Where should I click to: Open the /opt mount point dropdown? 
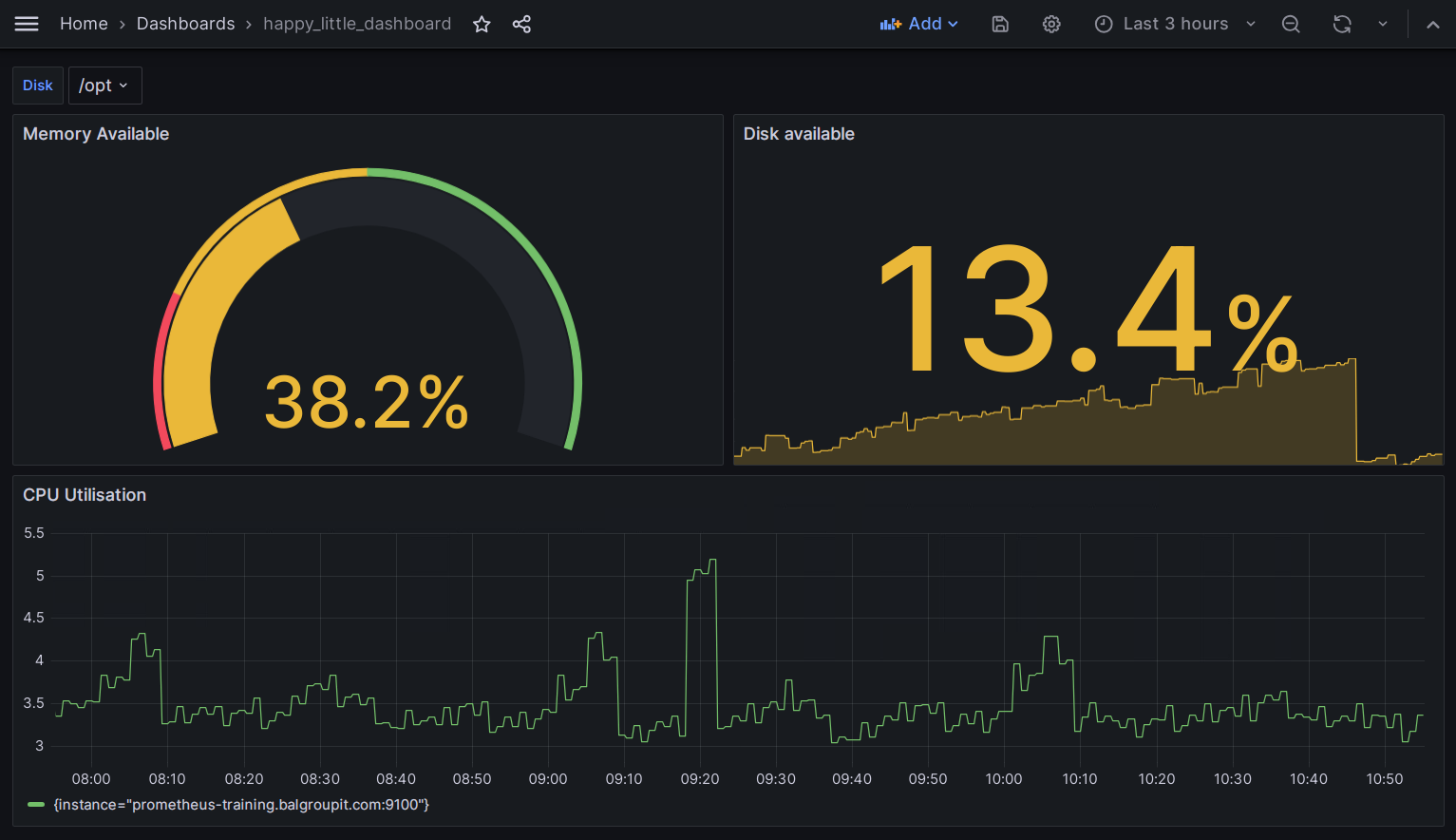pyautogui.click(x=104, y=85)
